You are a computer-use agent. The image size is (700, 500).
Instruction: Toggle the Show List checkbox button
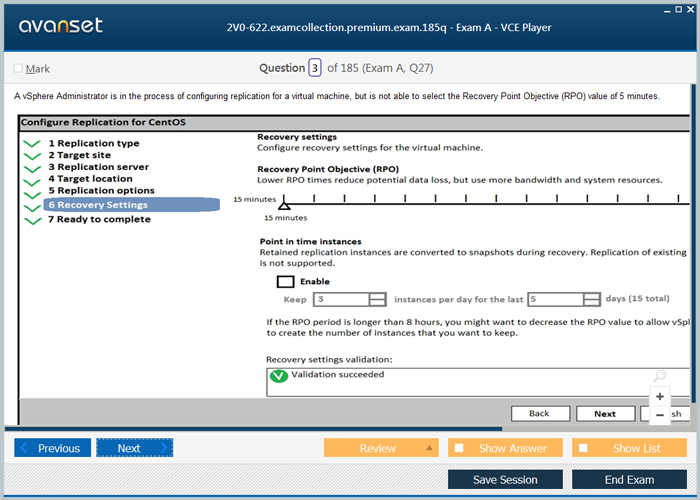click(629, 448)
